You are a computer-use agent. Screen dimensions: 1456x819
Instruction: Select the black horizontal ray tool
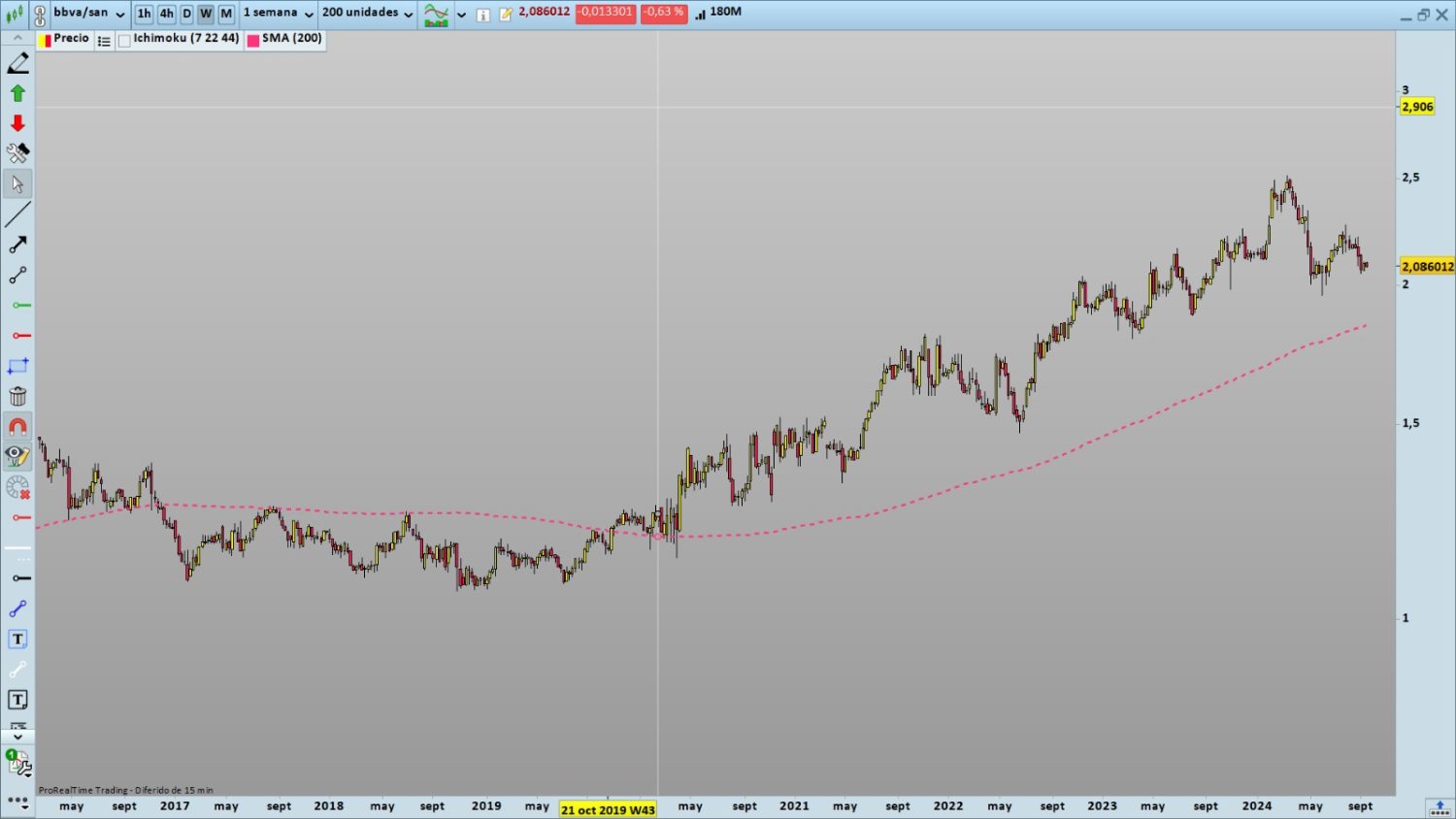pyautogui.click(x=20, y=578)
